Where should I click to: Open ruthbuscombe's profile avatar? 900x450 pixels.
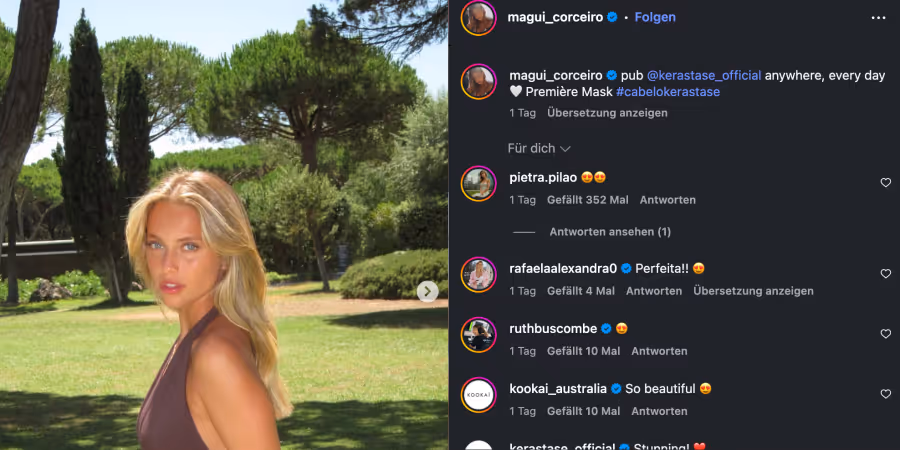pyautogui.click(x=479, y=335)
